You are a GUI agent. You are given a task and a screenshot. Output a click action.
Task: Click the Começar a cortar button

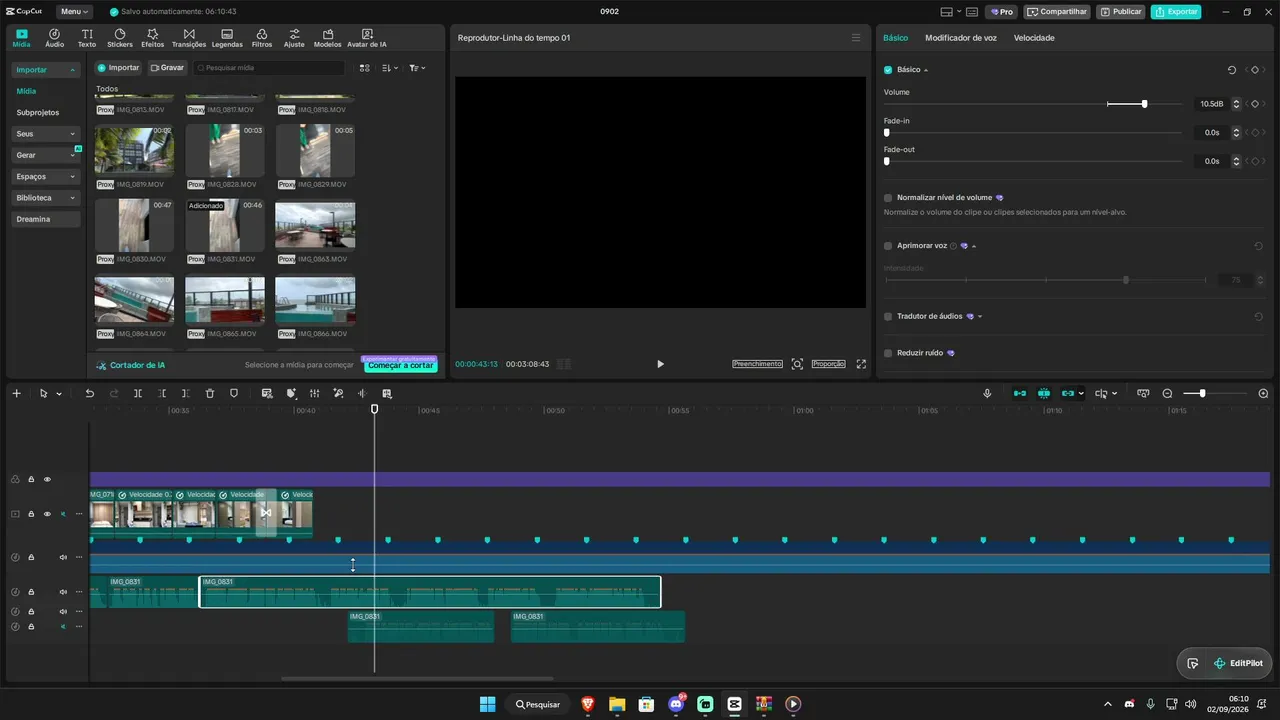tap(400, 365)
